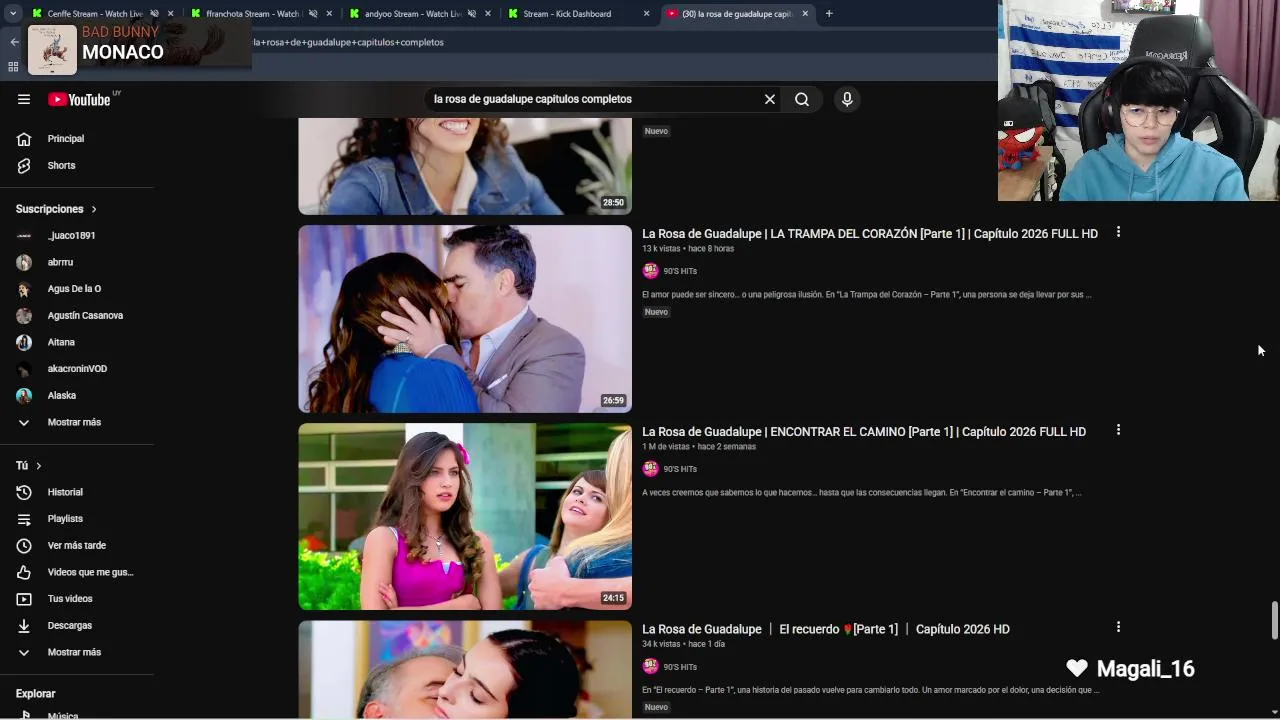The height and width of the screenshot is (720, 1280).
Task: Play the 24:15 girl in pink thumbnail
Action: (x=465, y=516)
